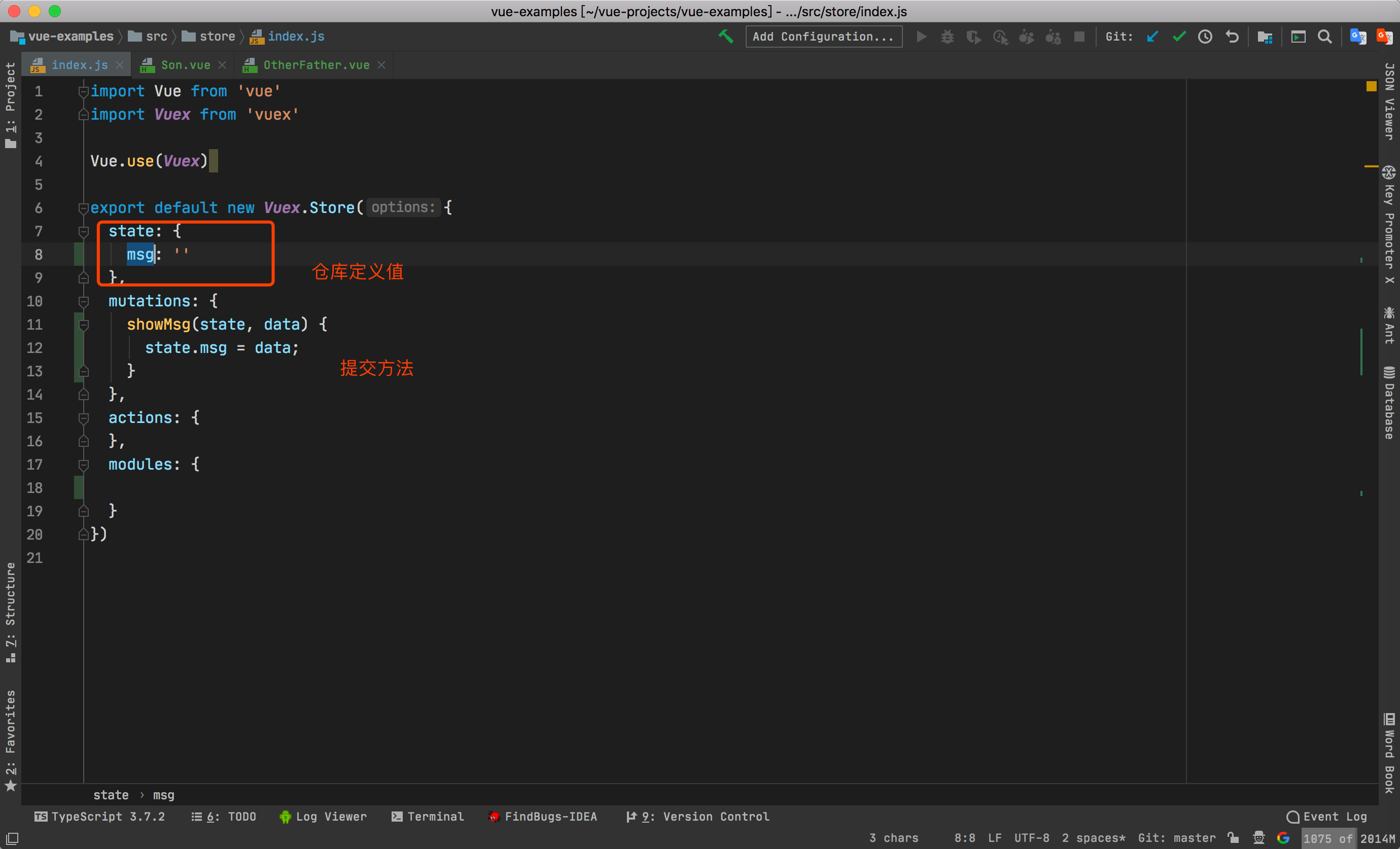
Task: Open the TypeScript 3.7.2 tool window
Action: pyautogui.click(x=99, y=817)
